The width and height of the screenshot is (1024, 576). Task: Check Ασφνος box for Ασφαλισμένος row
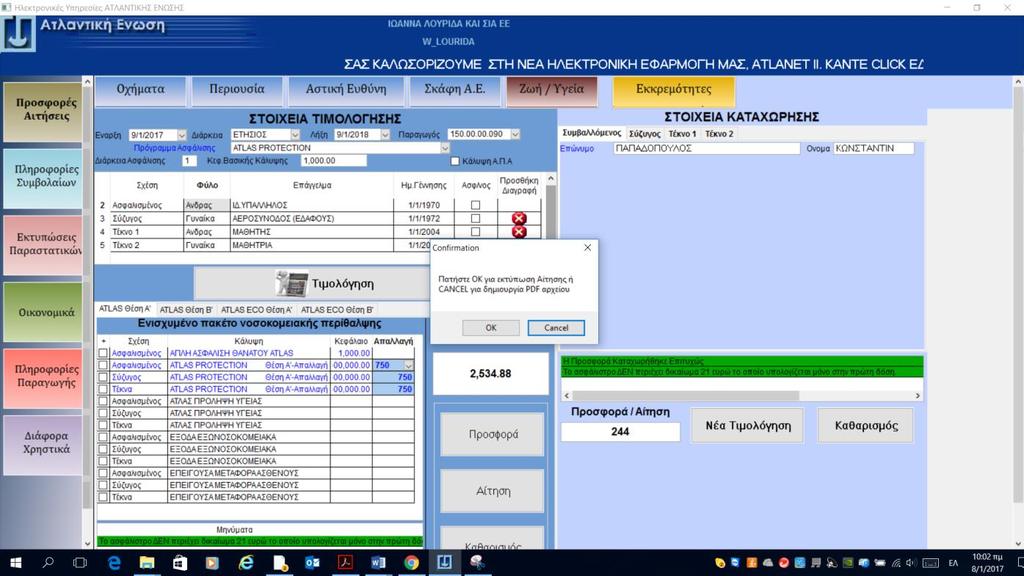click(475, 205)
